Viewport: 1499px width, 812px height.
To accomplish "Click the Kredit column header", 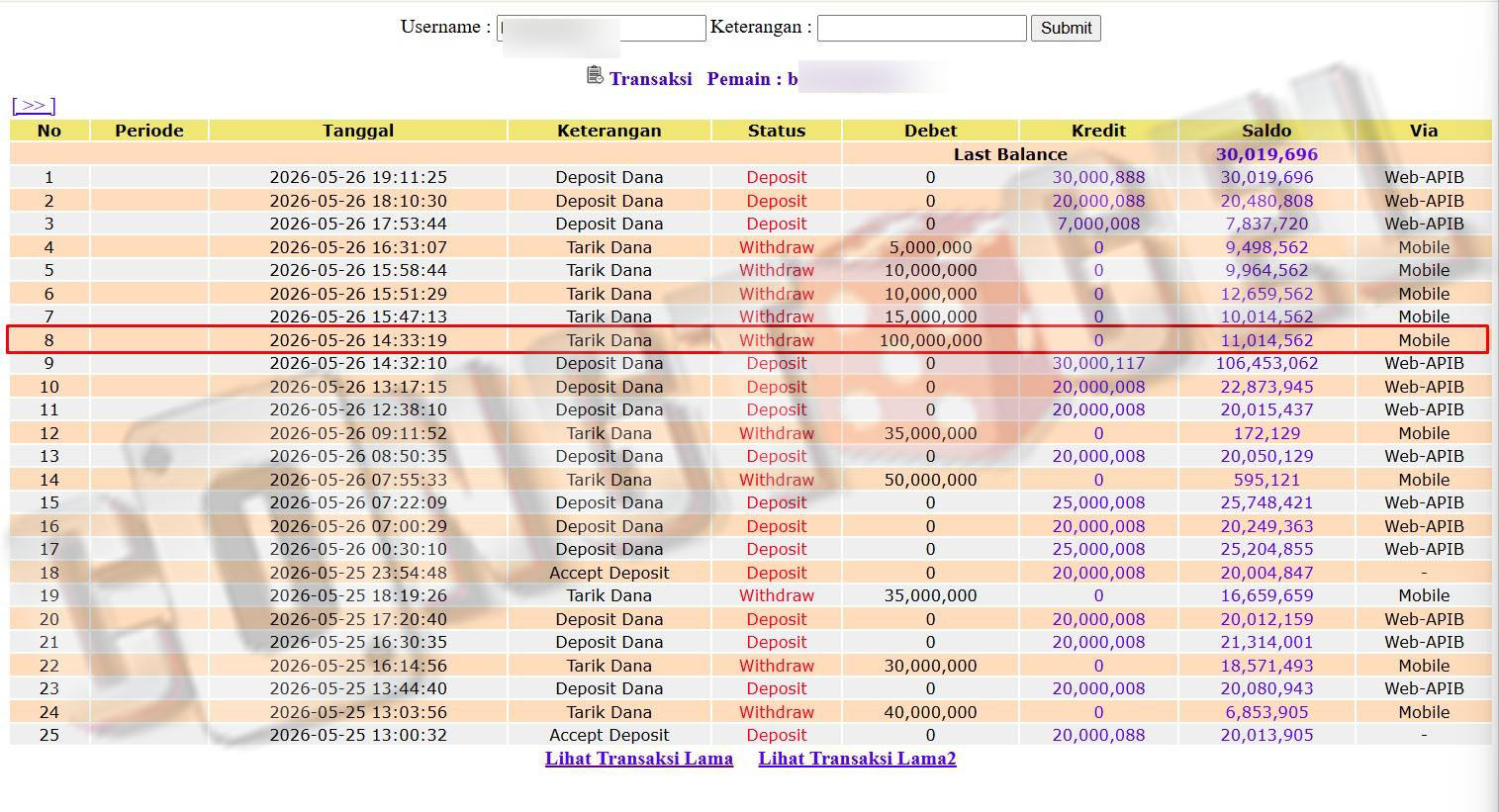I will 1098,131.
